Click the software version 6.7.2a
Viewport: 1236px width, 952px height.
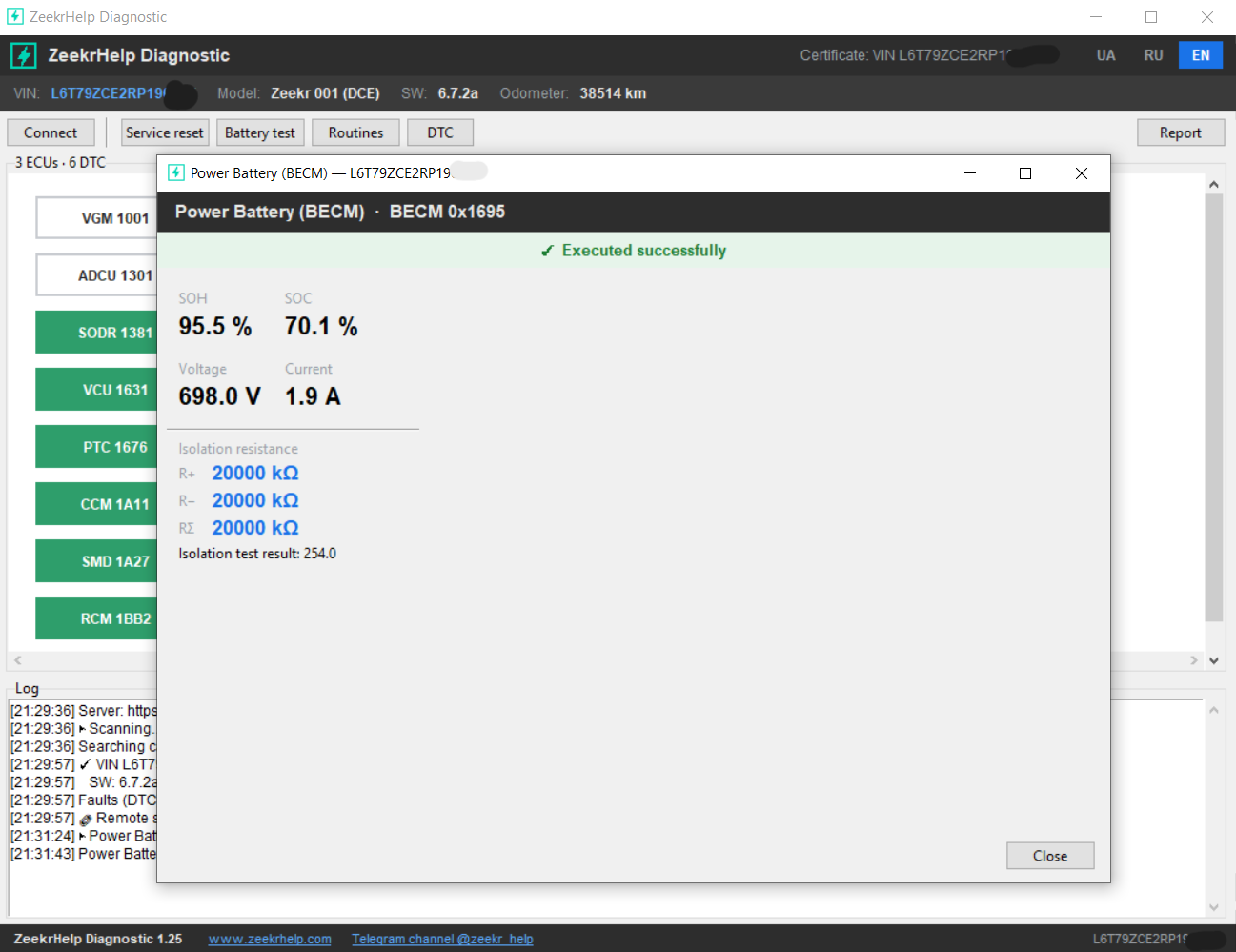click(458, 93)
